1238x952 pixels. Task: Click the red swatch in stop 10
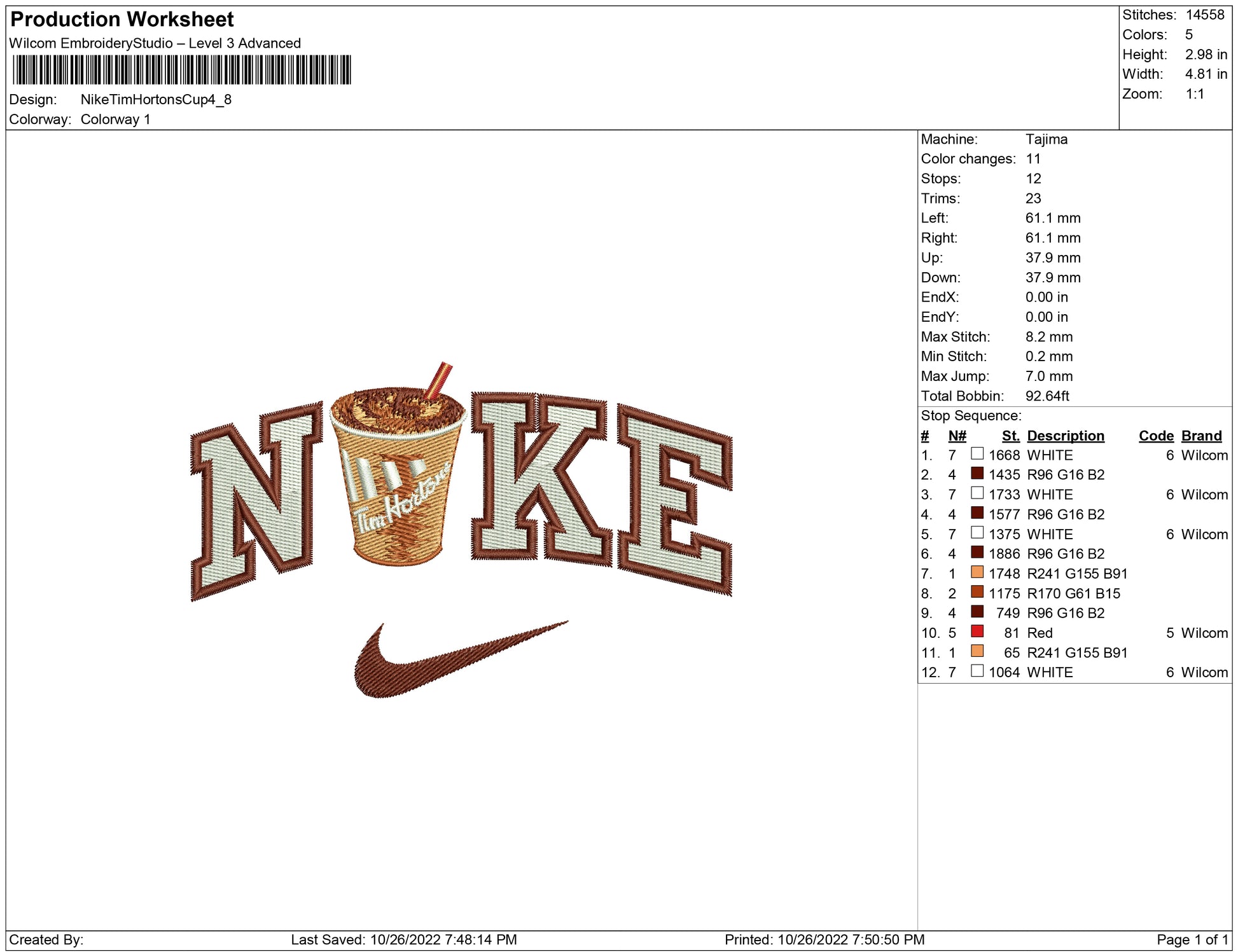click(x=977, y=631)
